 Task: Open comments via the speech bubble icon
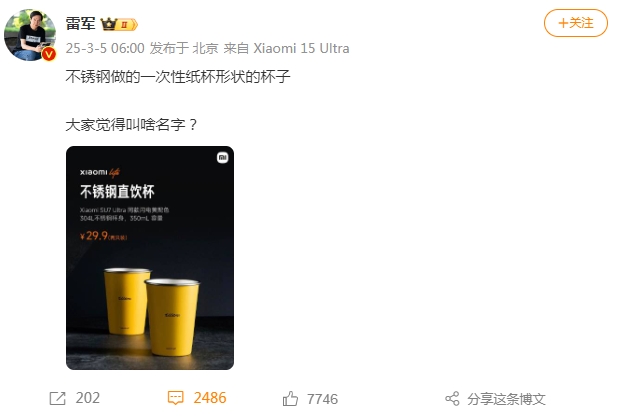pos(175,398)
